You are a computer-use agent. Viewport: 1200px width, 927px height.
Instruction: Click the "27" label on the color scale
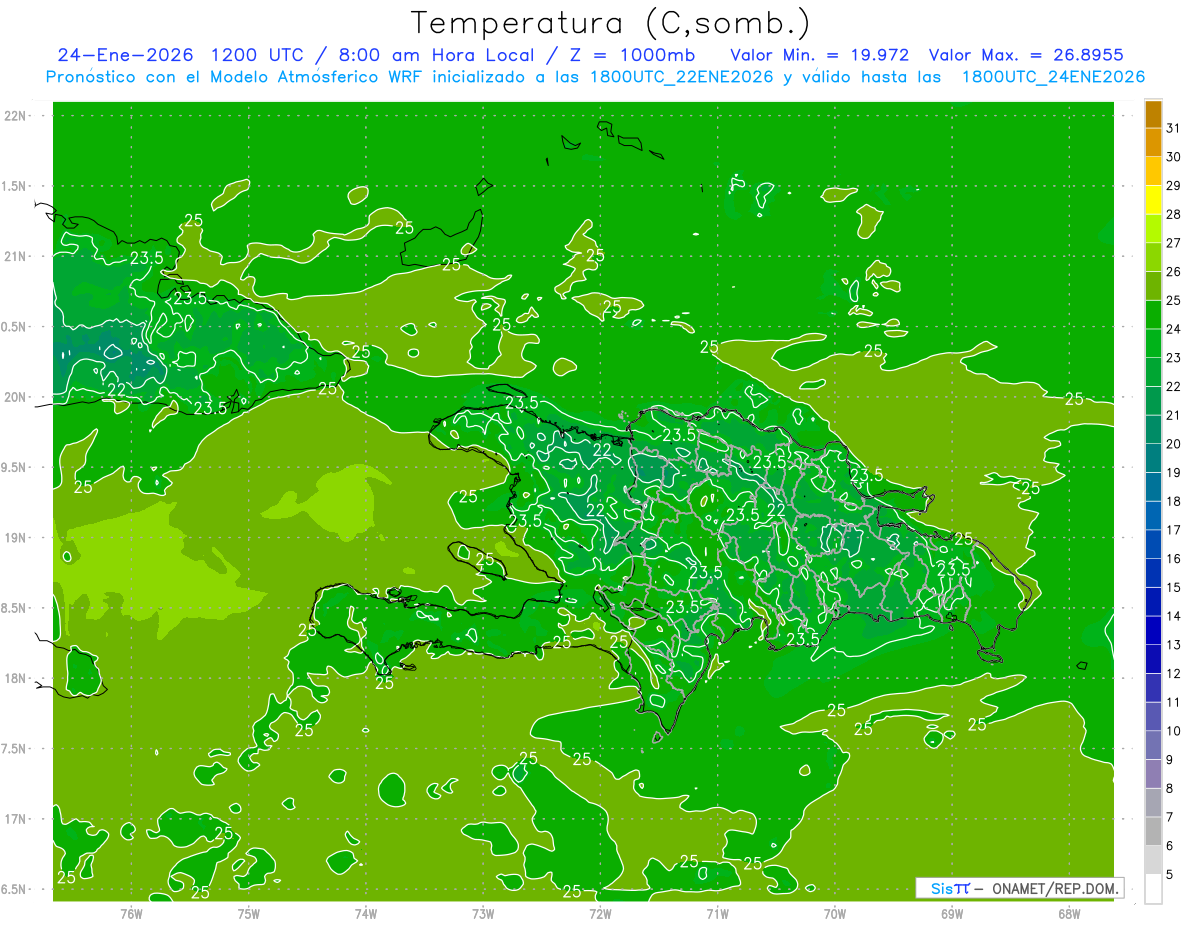[x=1174, y=243]
